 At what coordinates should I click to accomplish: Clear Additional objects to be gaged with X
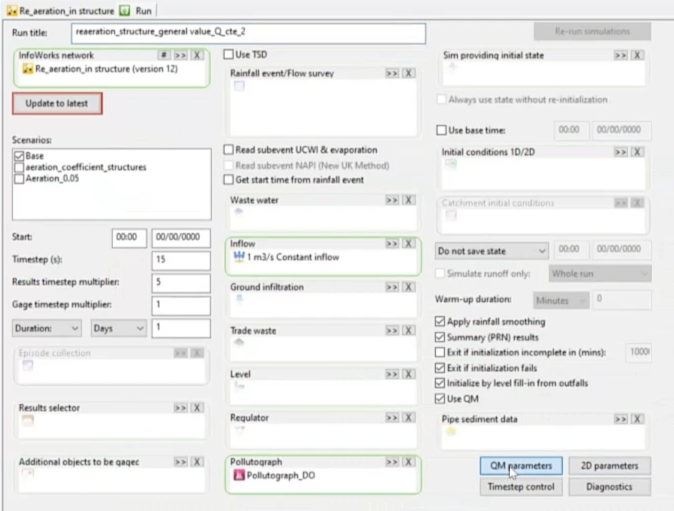(x=197, y=462)
